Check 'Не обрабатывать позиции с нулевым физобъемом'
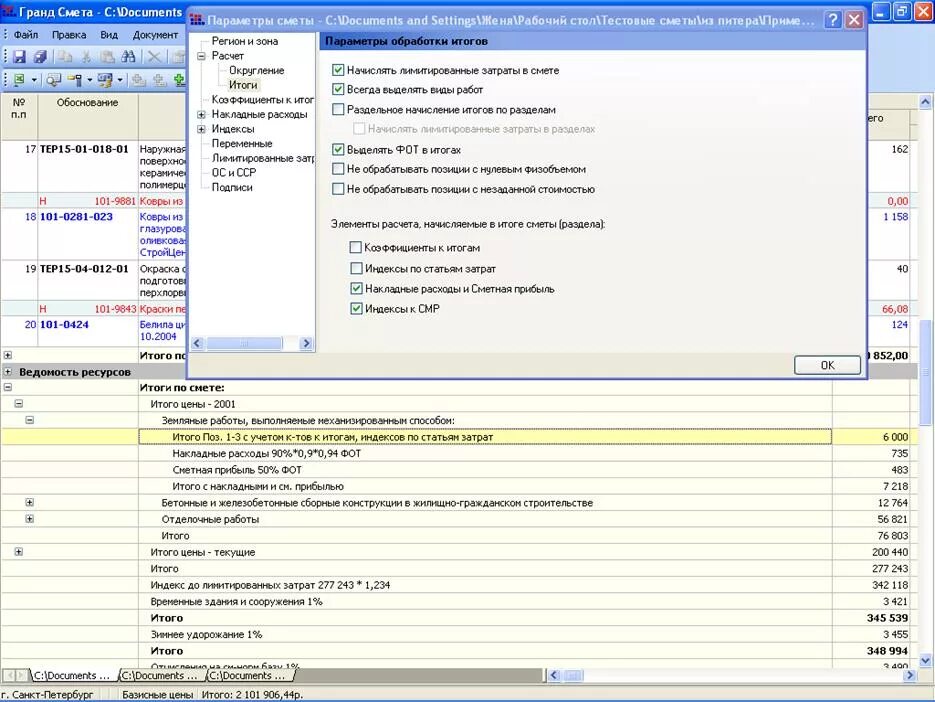This screenshot has width=935, height=702. click(338, 169)
